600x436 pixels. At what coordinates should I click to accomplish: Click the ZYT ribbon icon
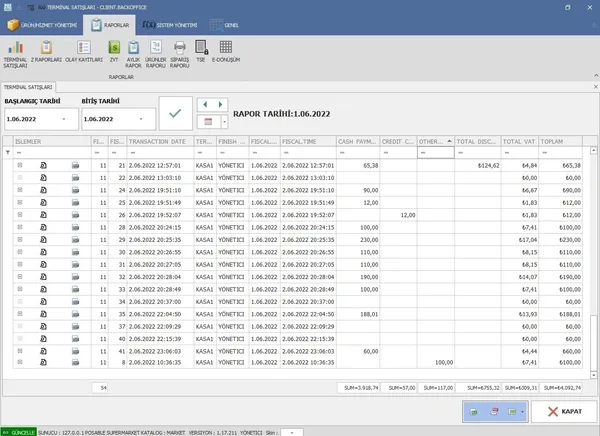coord(113,52)
